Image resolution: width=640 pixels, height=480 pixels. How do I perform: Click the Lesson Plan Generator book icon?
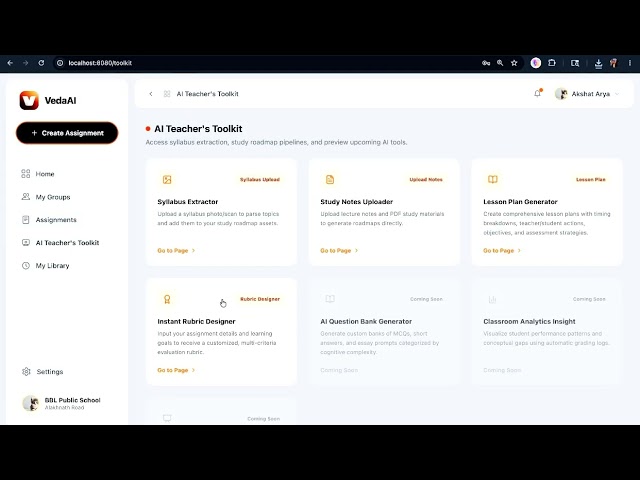(x=493, y=180)
